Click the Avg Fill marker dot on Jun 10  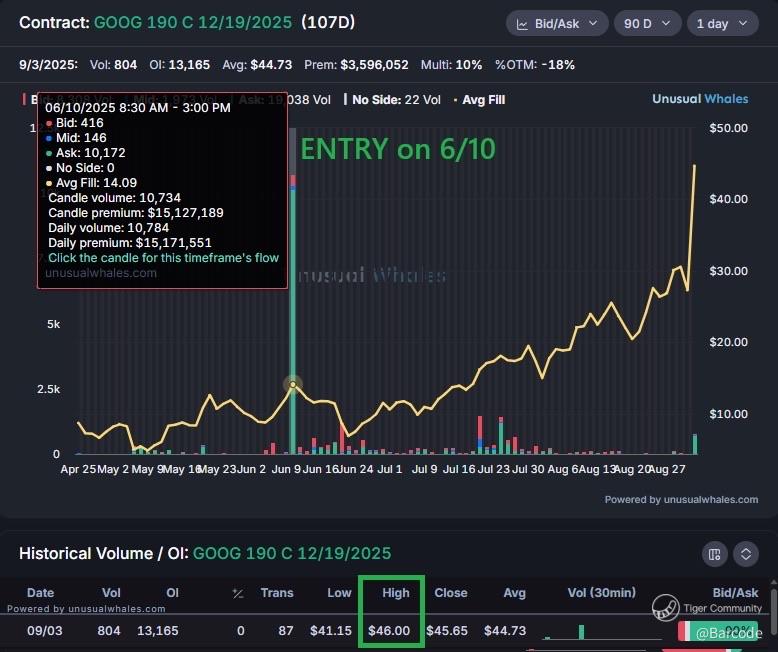point(293,385)
